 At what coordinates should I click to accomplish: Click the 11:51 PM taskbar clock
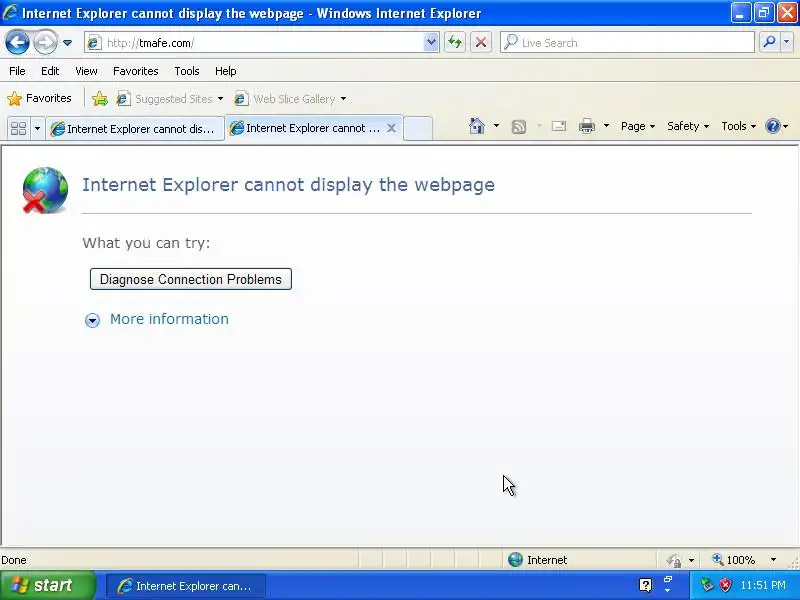(763, 585)
